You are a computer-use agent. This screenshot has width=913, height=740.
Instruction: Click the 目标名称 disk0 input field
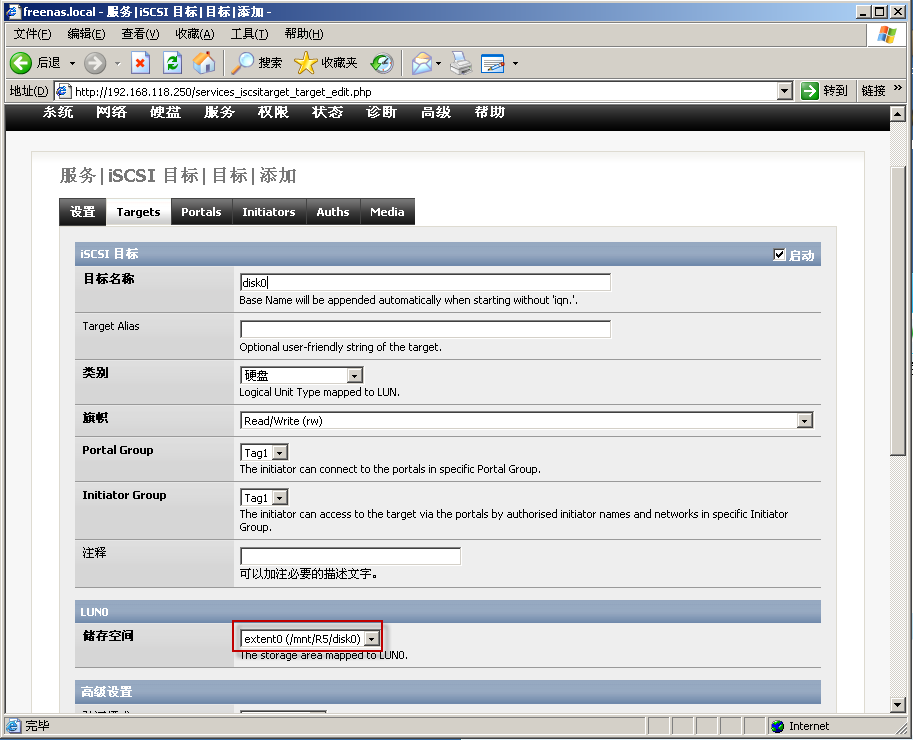point(425,282)
